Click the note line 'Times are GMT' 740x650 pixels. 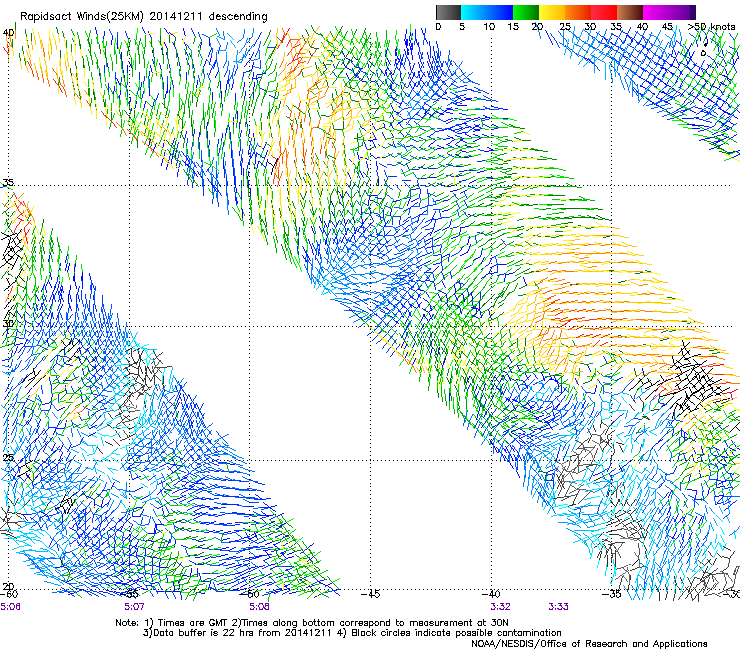[192, 623]
